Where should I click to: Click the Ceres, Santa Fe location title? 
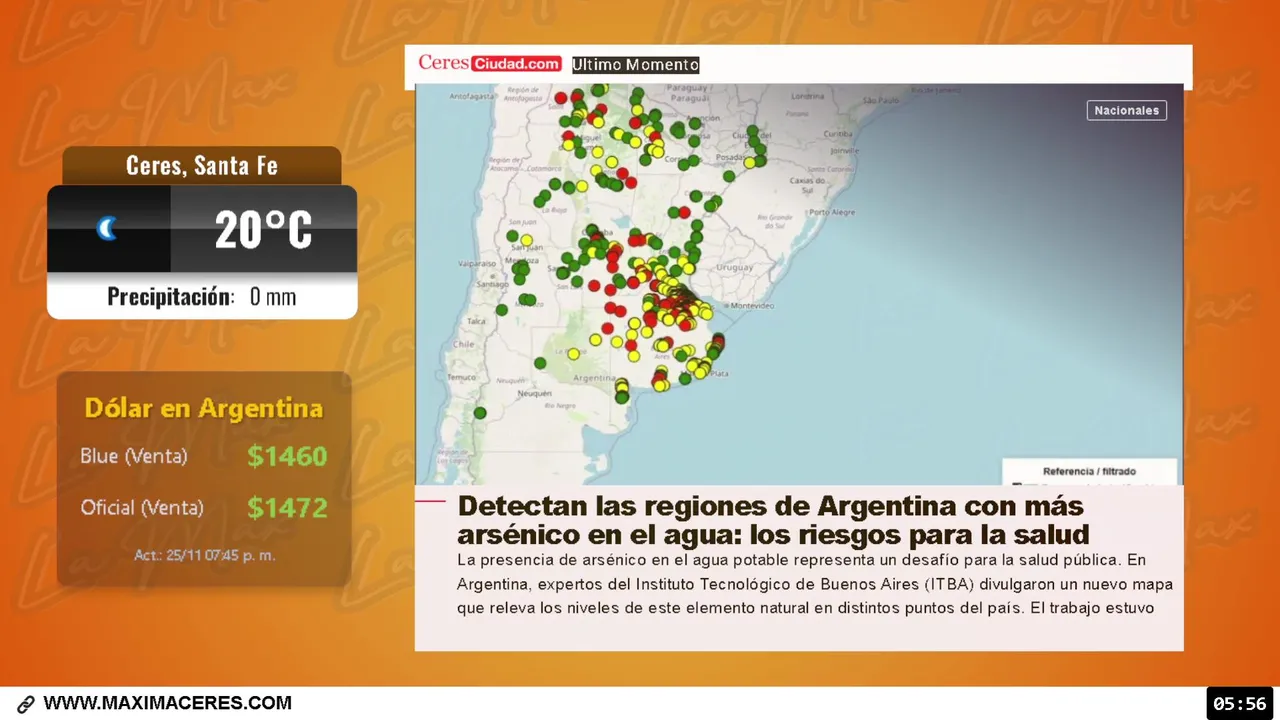pos(202,166)
